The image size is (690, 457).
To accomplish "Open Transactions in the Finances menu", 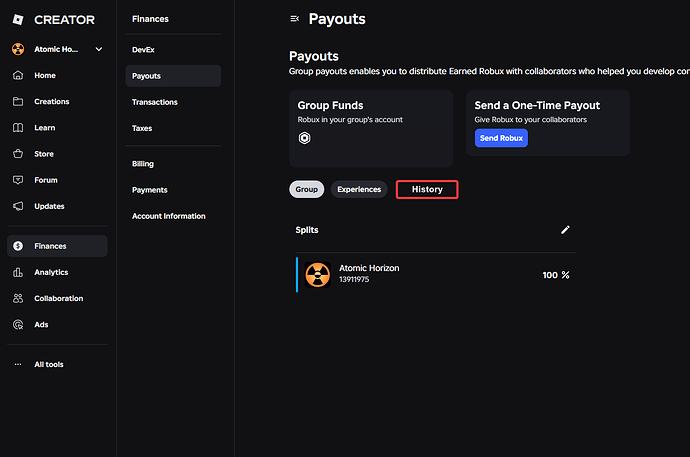I will 155,102.
